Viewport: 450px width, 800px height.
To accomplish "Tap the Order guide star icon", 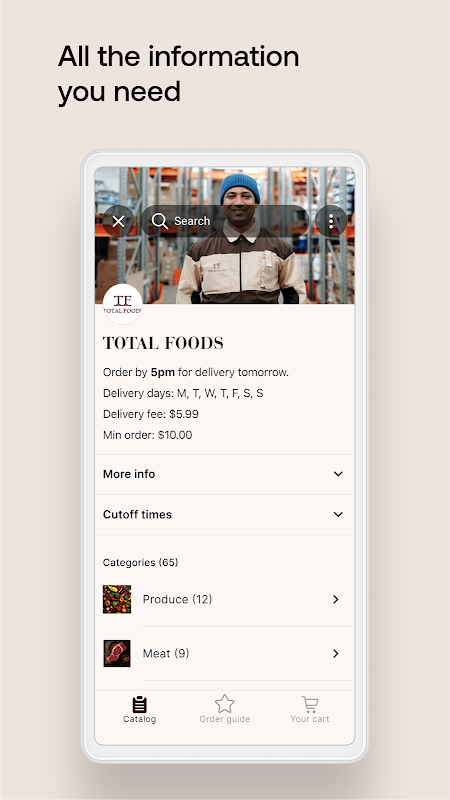I will 224,704.
